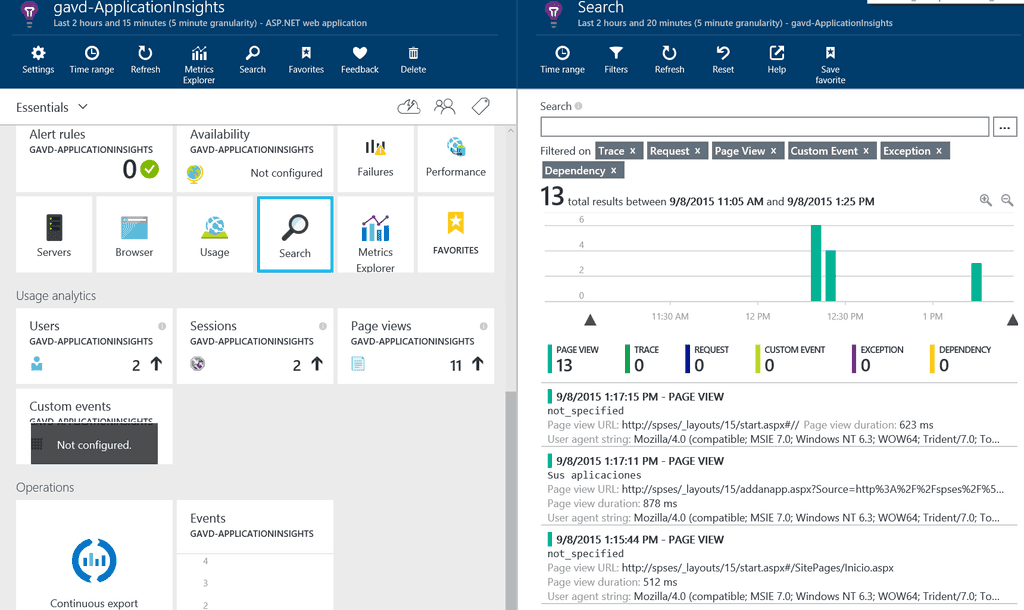Select the left time range marker
The image size is (1024, 610).
(590, 319)
